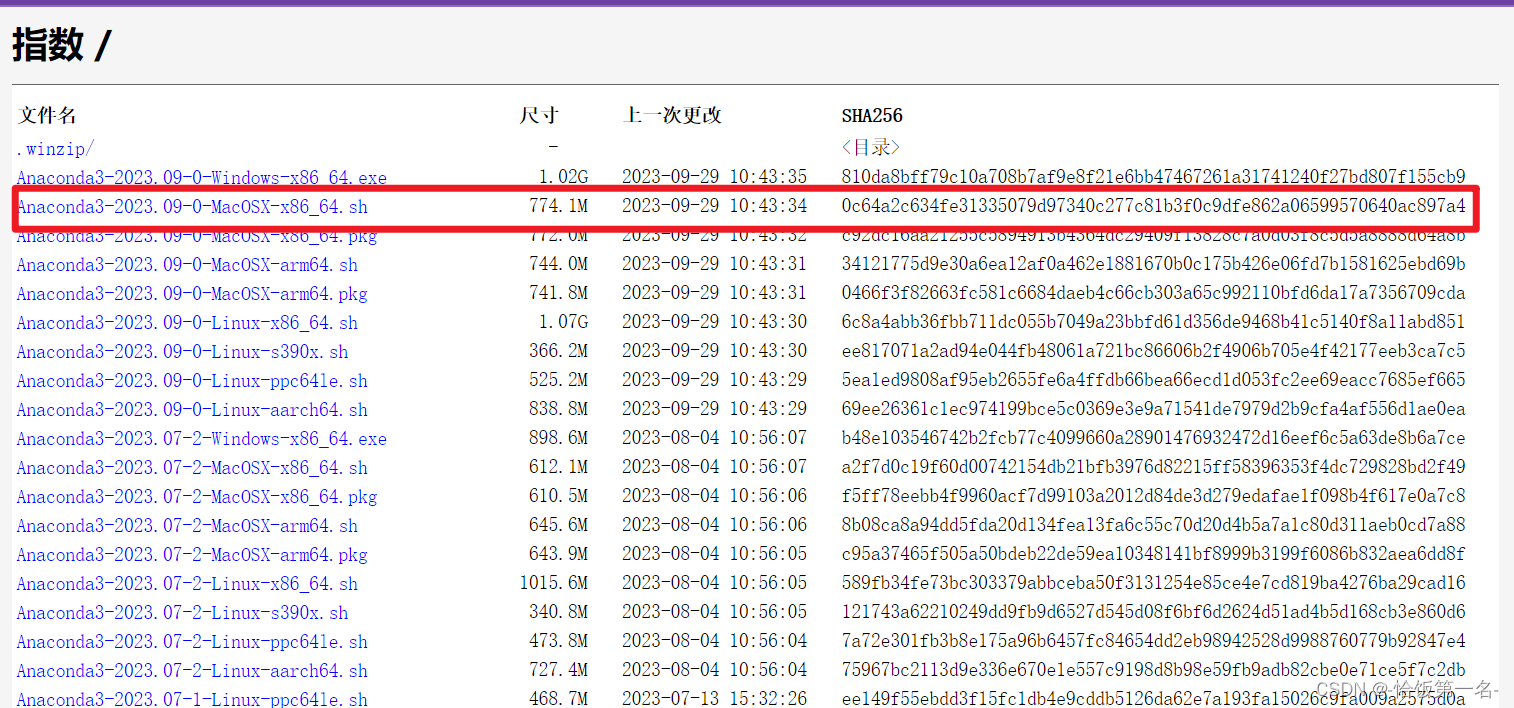Click the 340.8M size value
This screenshot has height=708, width=1514.
coord(558,612)
